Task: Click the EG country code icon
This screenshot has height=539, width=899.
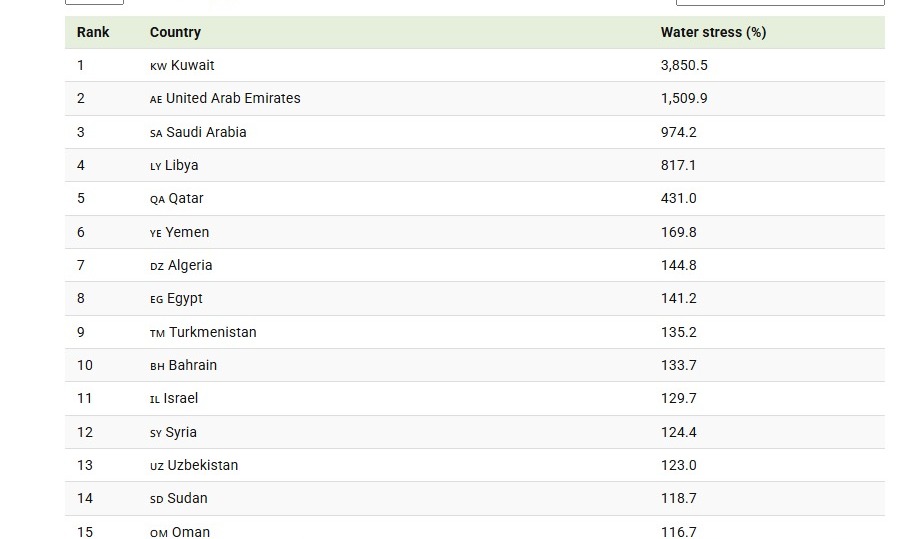Action: [157, 299]
